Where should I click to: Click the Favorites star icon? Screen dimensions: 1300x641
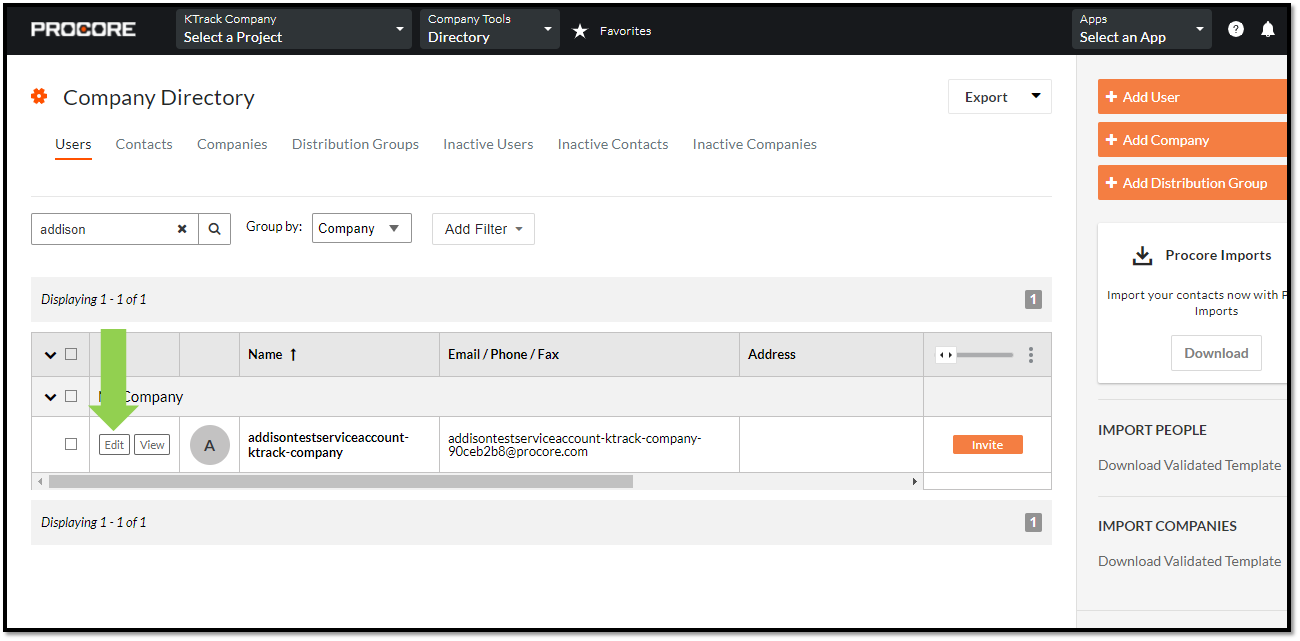point(580,31)
